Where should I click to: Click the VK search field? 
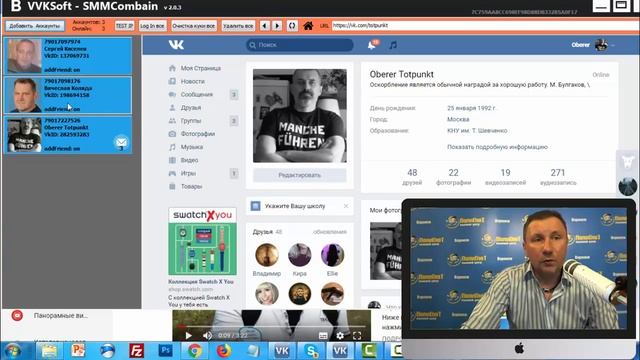click(x=300, y=45)
